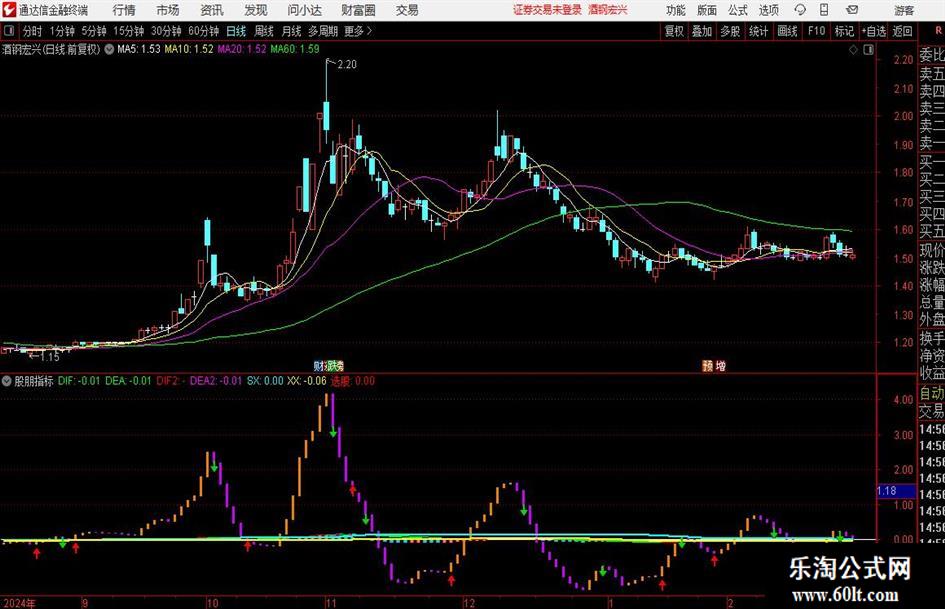Click the 酒钢宏兴(日线 前复权) chart title
The height and width of the screenshot is (609, 945).
(51, 49)
